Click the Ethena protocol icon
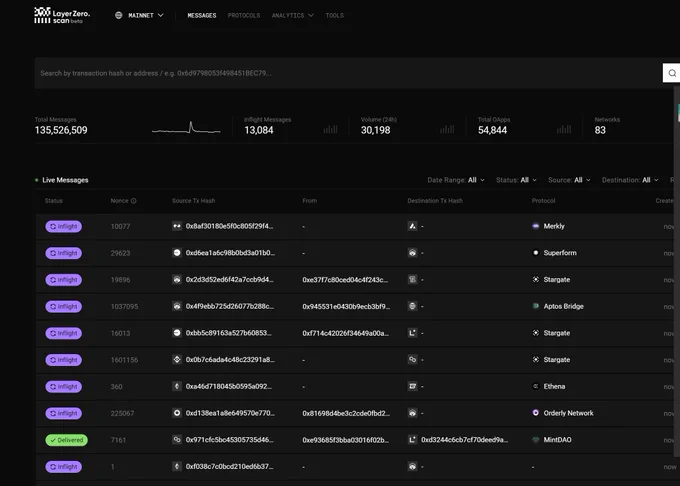Image resolution: width=680 pixels, height=486 pixels. [x=536, y=386]
